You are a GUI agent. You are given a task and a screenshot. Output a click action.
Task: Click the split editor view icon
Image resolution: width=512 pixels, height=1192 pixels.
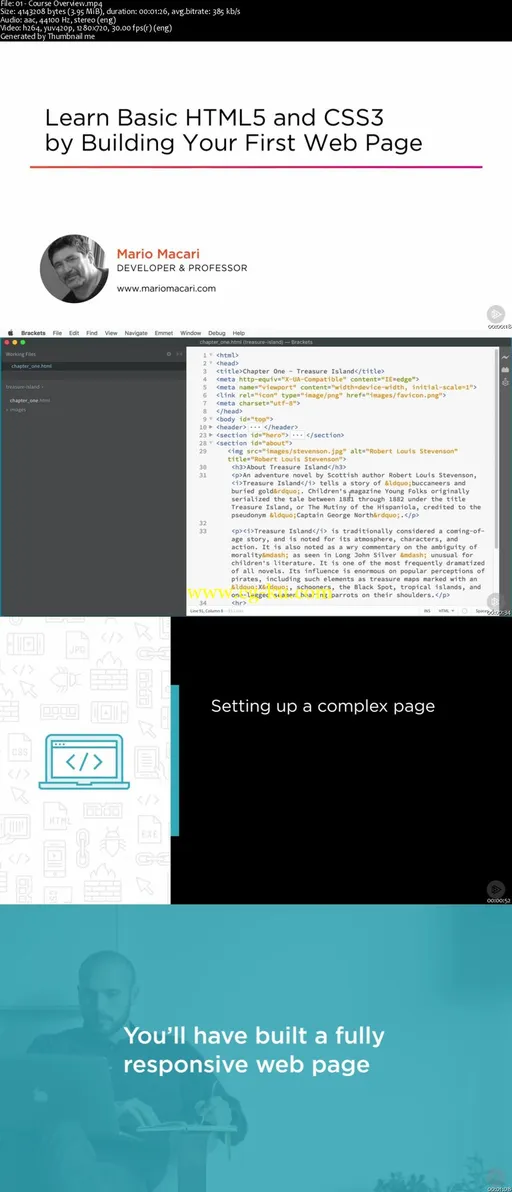(179, 354)
